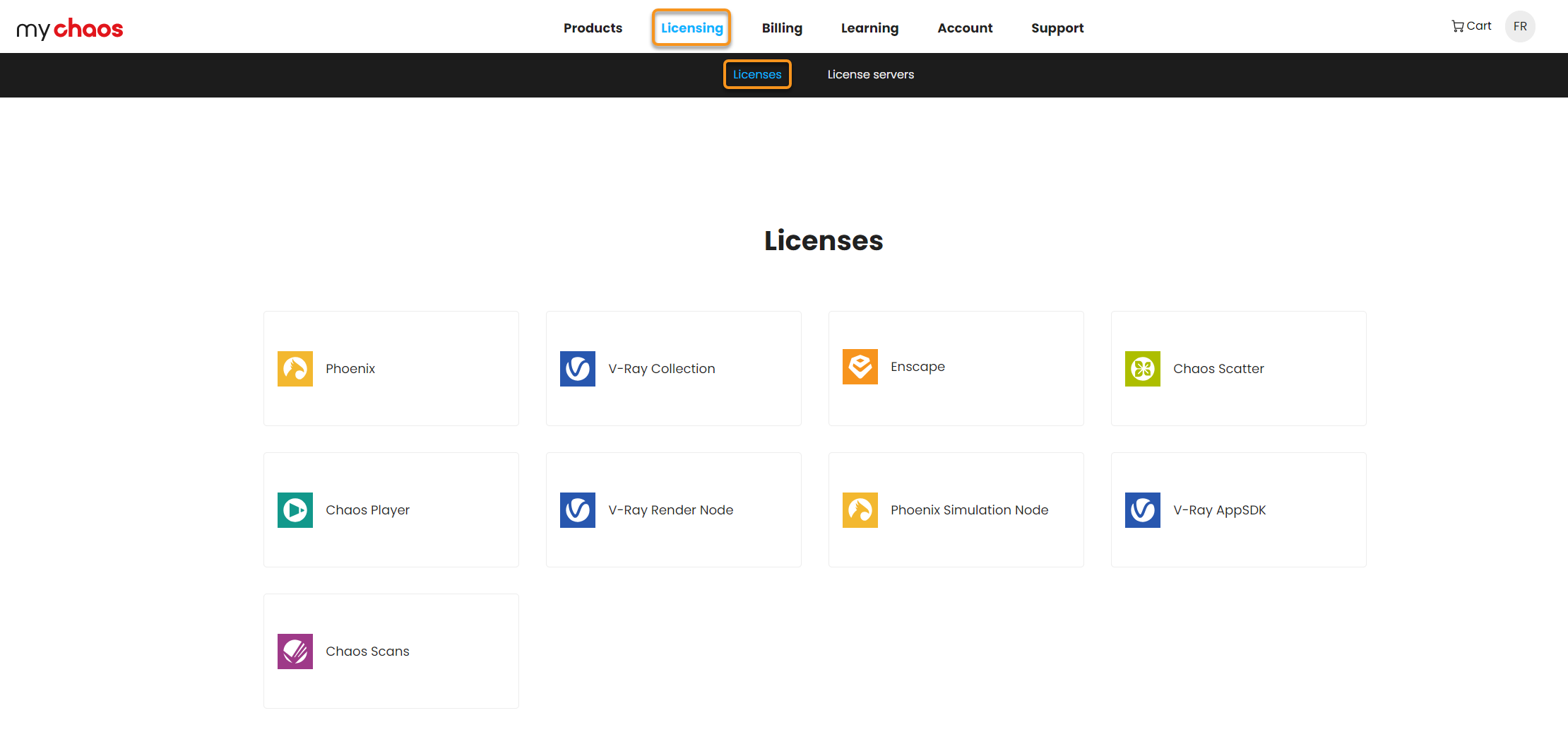Click the V-Ray Render Node icon
The image size is (1568, 737).
(578, 510)
